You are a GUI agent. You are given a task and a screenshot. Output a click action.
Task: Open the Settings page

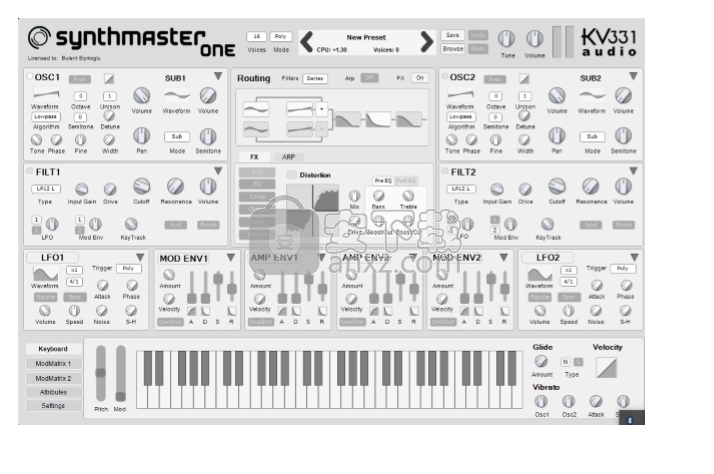53,406
